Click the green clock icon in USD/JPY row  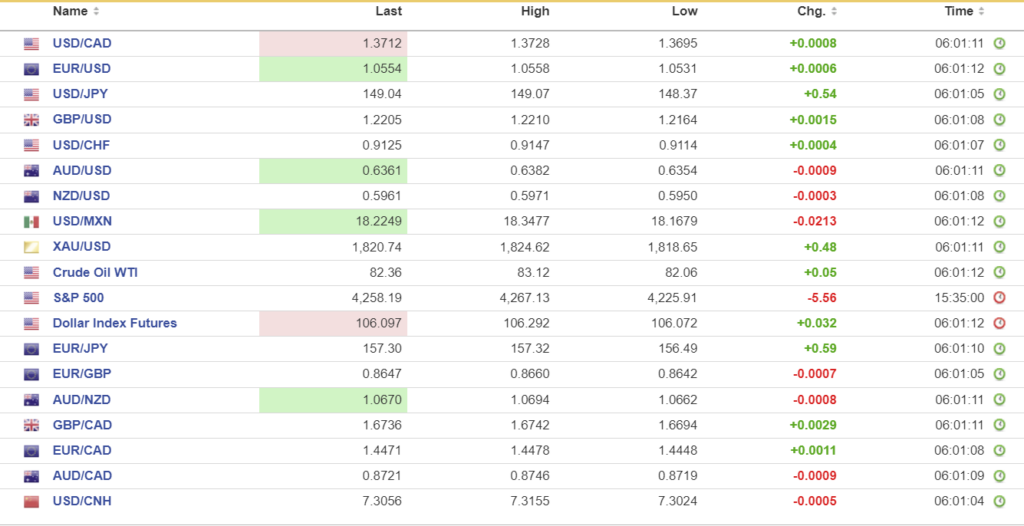tap(999, 94)
